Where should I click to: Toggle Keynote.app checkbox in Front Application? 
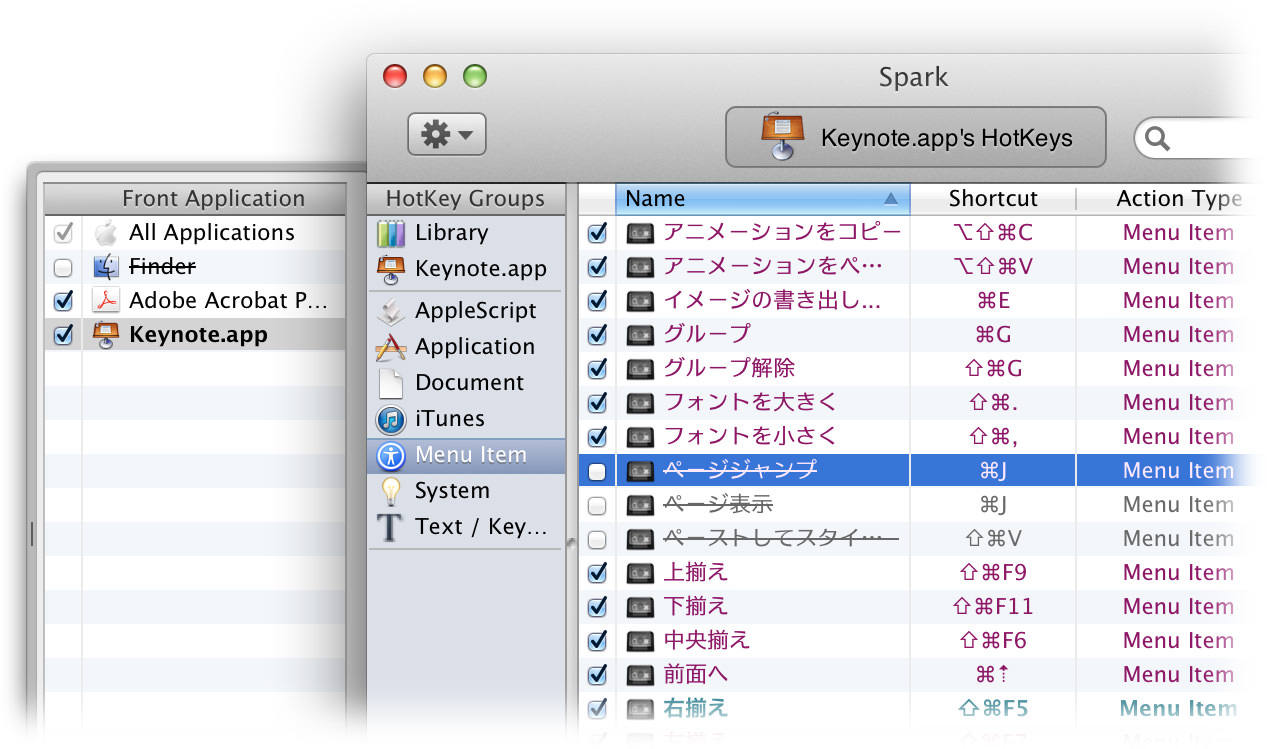(63, 334)
